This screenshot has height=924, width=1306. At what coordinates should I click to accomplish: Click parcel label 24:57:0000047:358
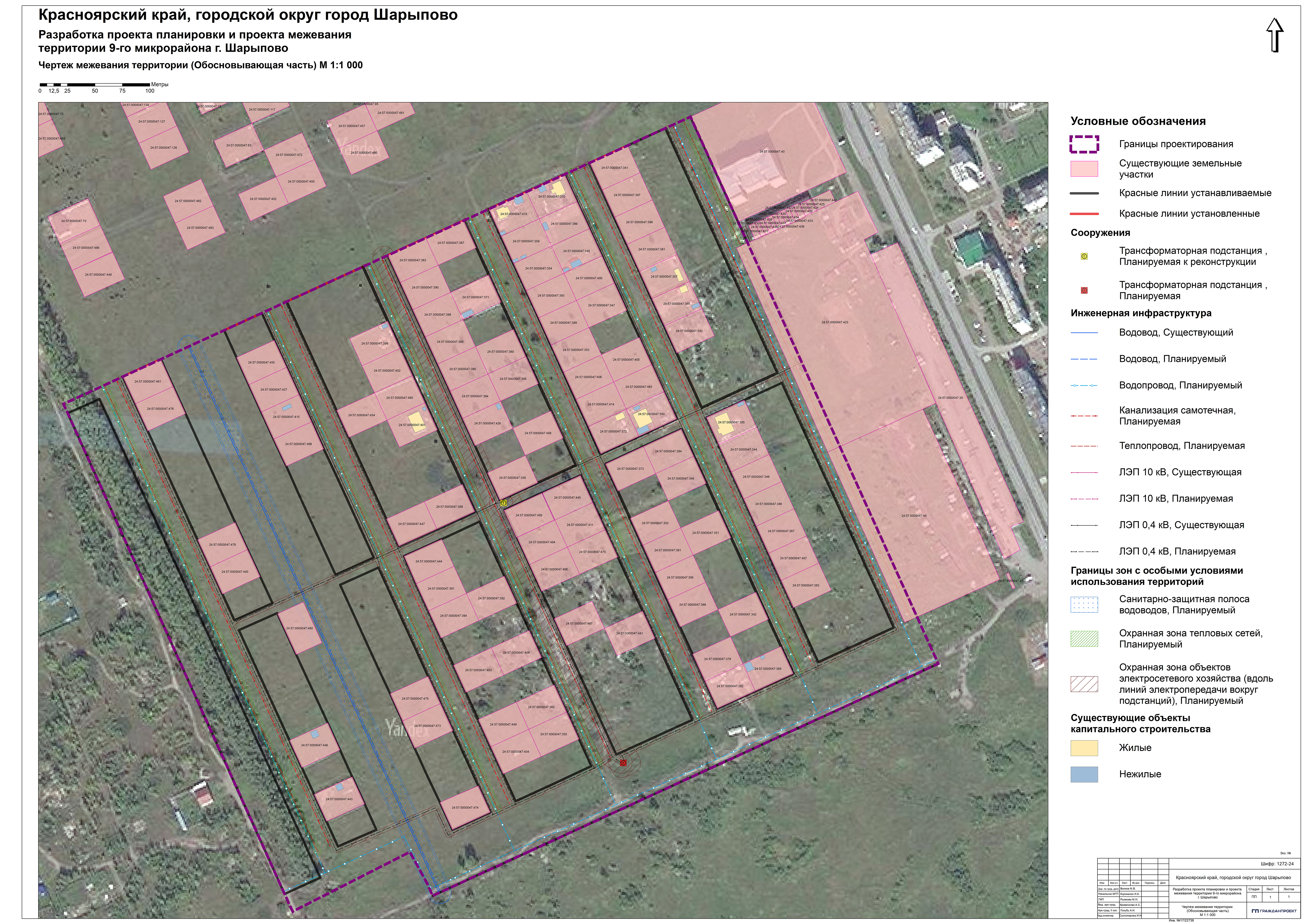(x=513, y=478)
